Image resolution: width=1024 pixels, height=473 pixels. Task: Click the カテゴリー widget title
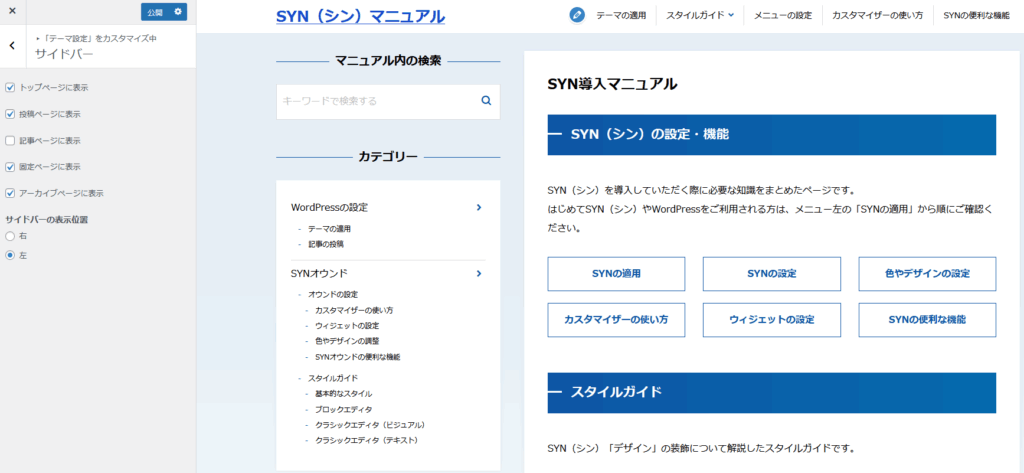point(388,157)
